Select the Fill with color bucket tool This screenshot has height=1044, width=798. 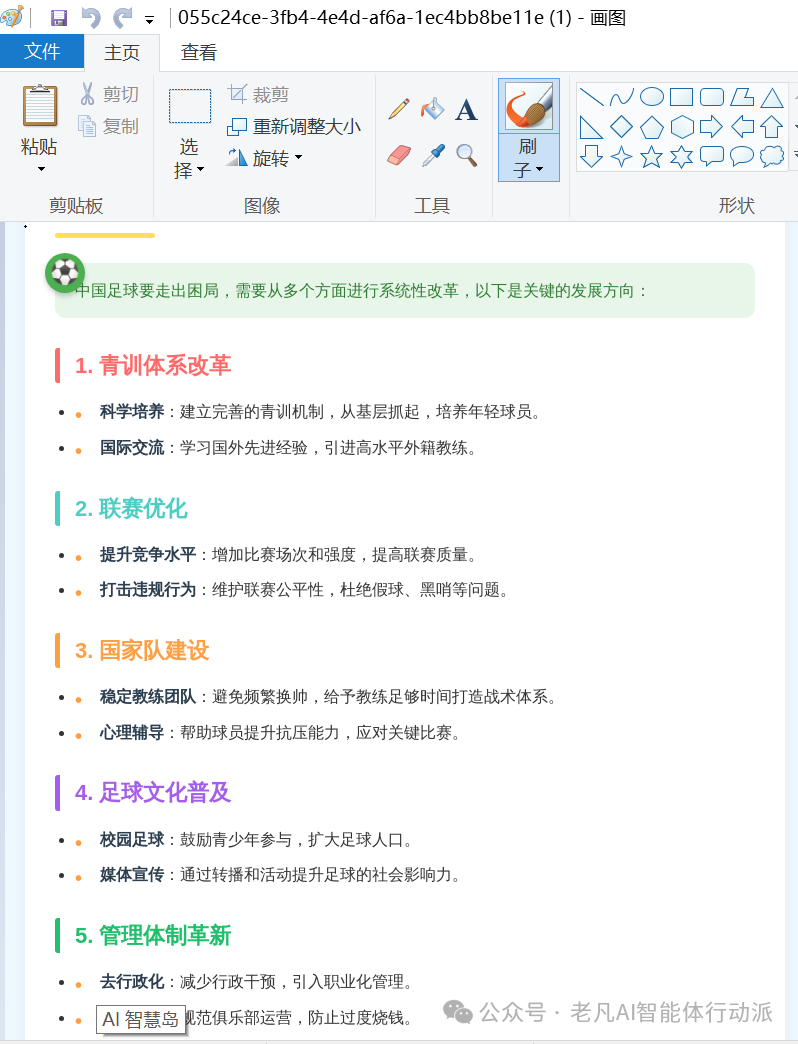point(433,109)
